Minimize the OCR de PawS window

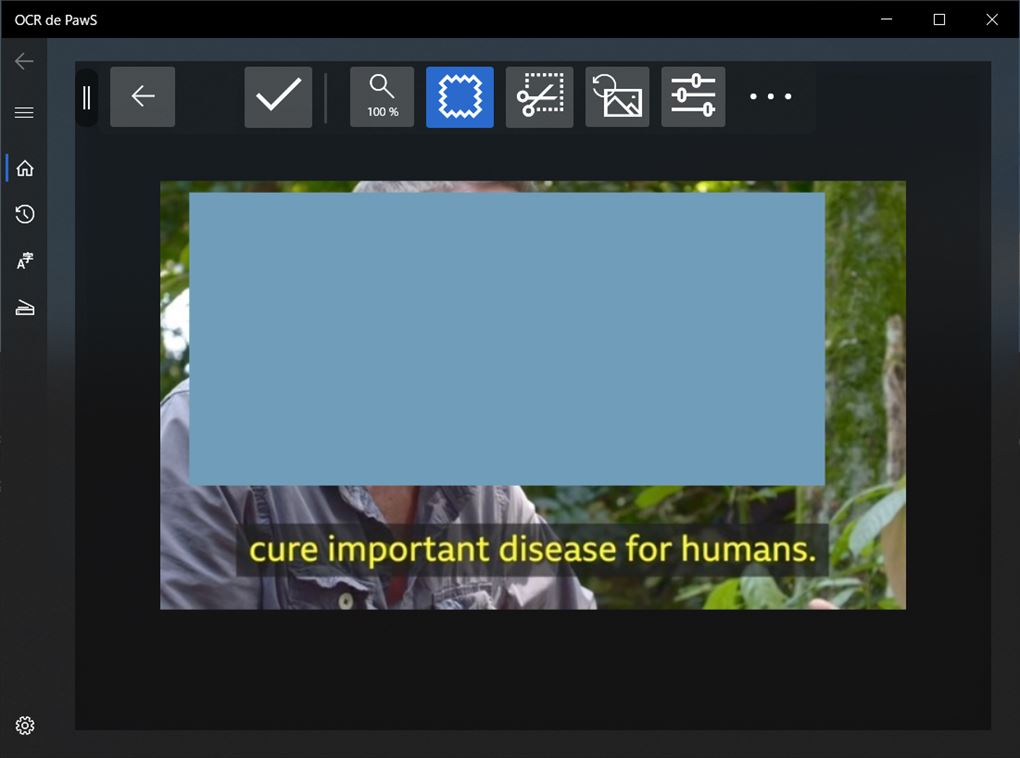pyautogui.click(x=886, y=19)
